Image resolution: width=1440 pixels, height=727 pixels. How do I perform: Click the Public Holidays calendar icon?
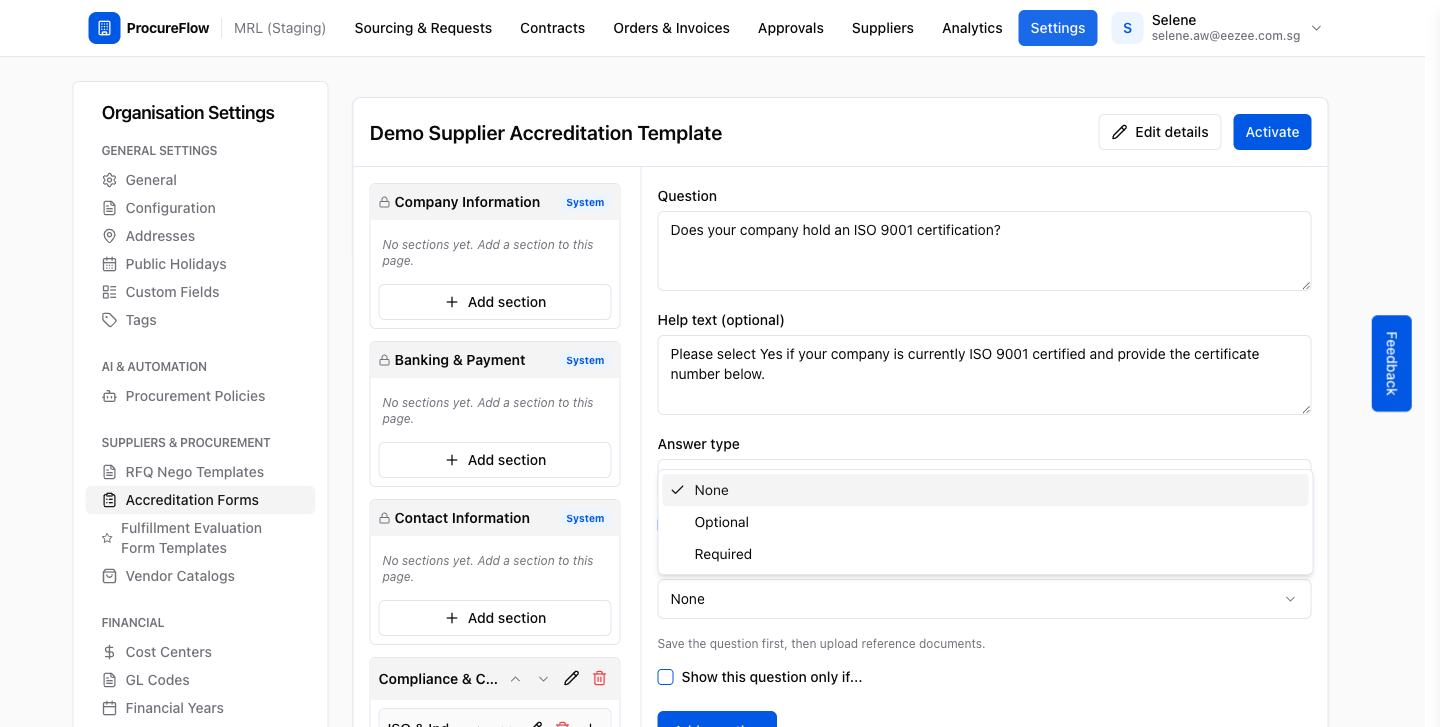[x=110, y=264]
